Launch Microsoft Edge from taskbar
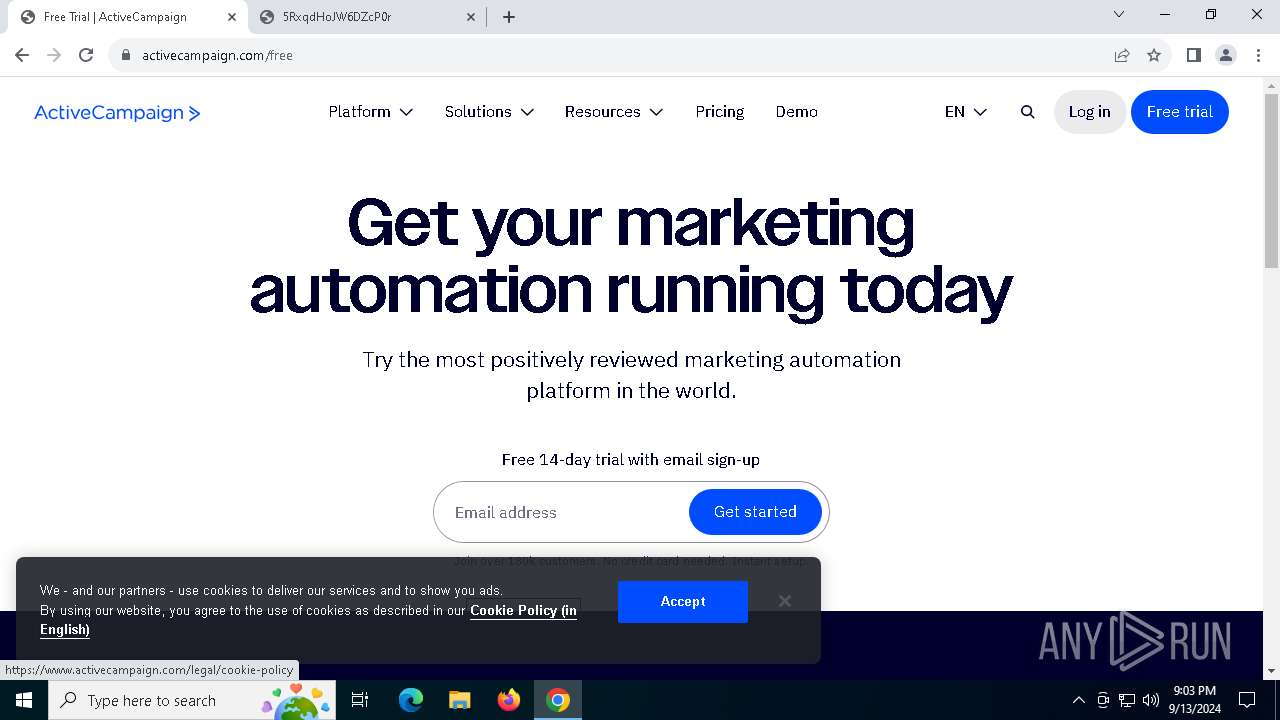1280x720 pixels. point(411,700)
